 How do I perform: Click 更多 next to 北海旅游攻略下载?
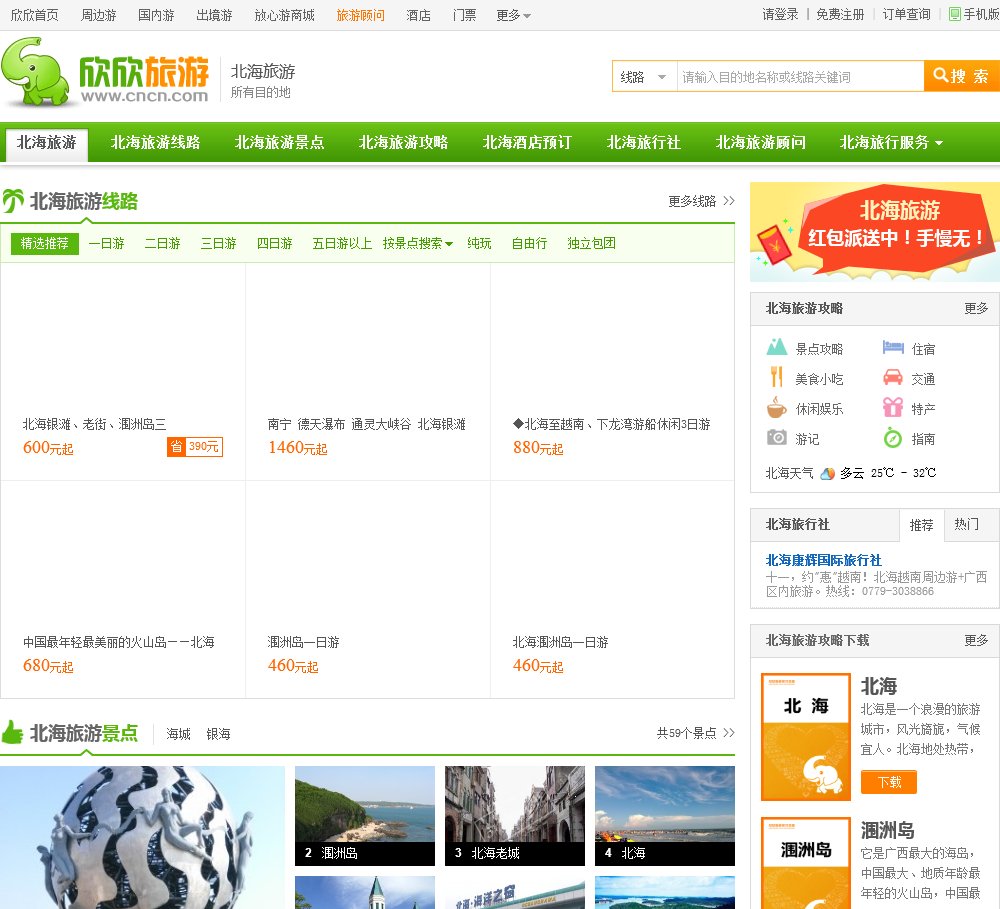click(x=976, y=640)
